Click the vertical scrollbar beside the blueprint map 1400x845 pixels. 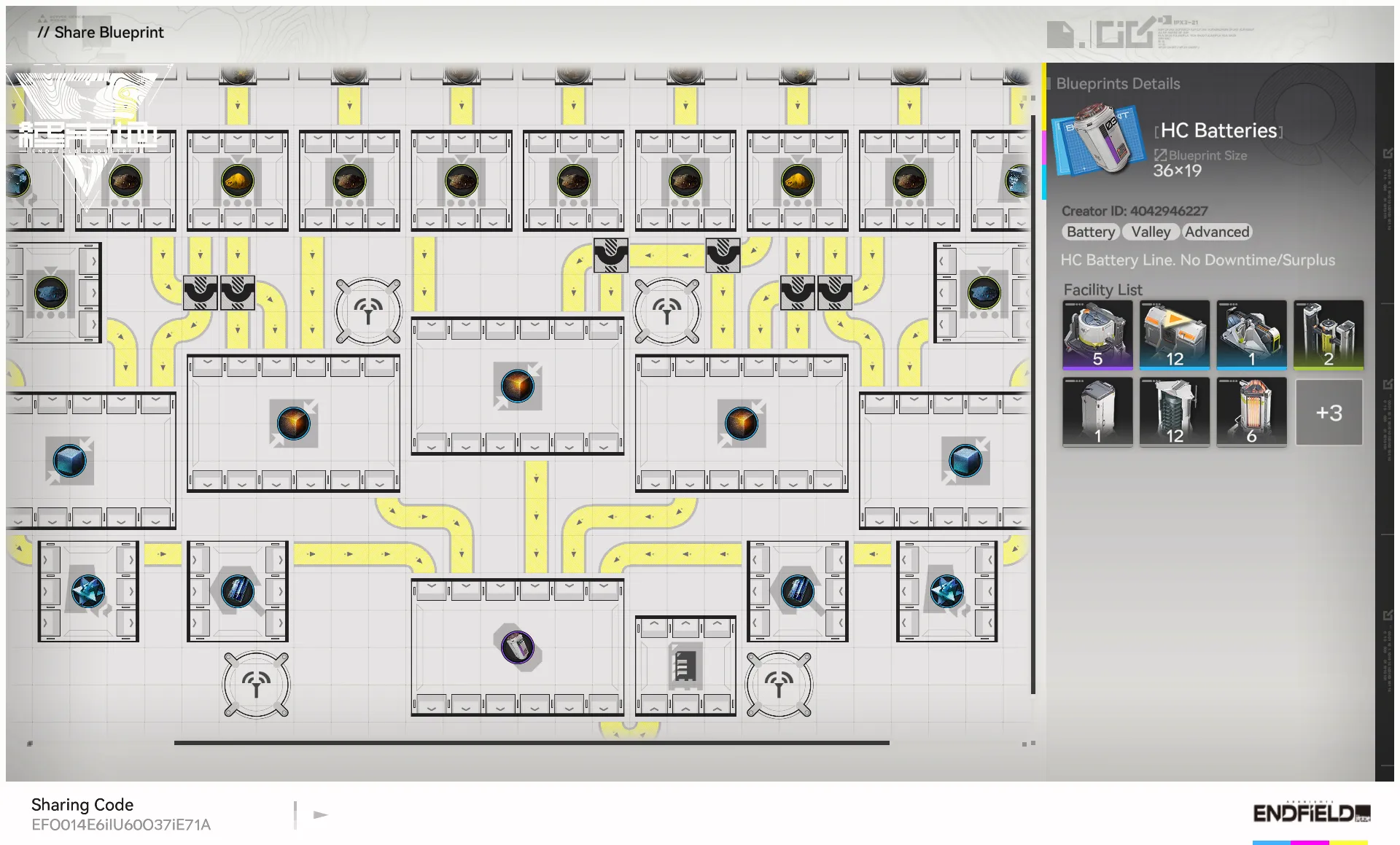click(1033, 404)
